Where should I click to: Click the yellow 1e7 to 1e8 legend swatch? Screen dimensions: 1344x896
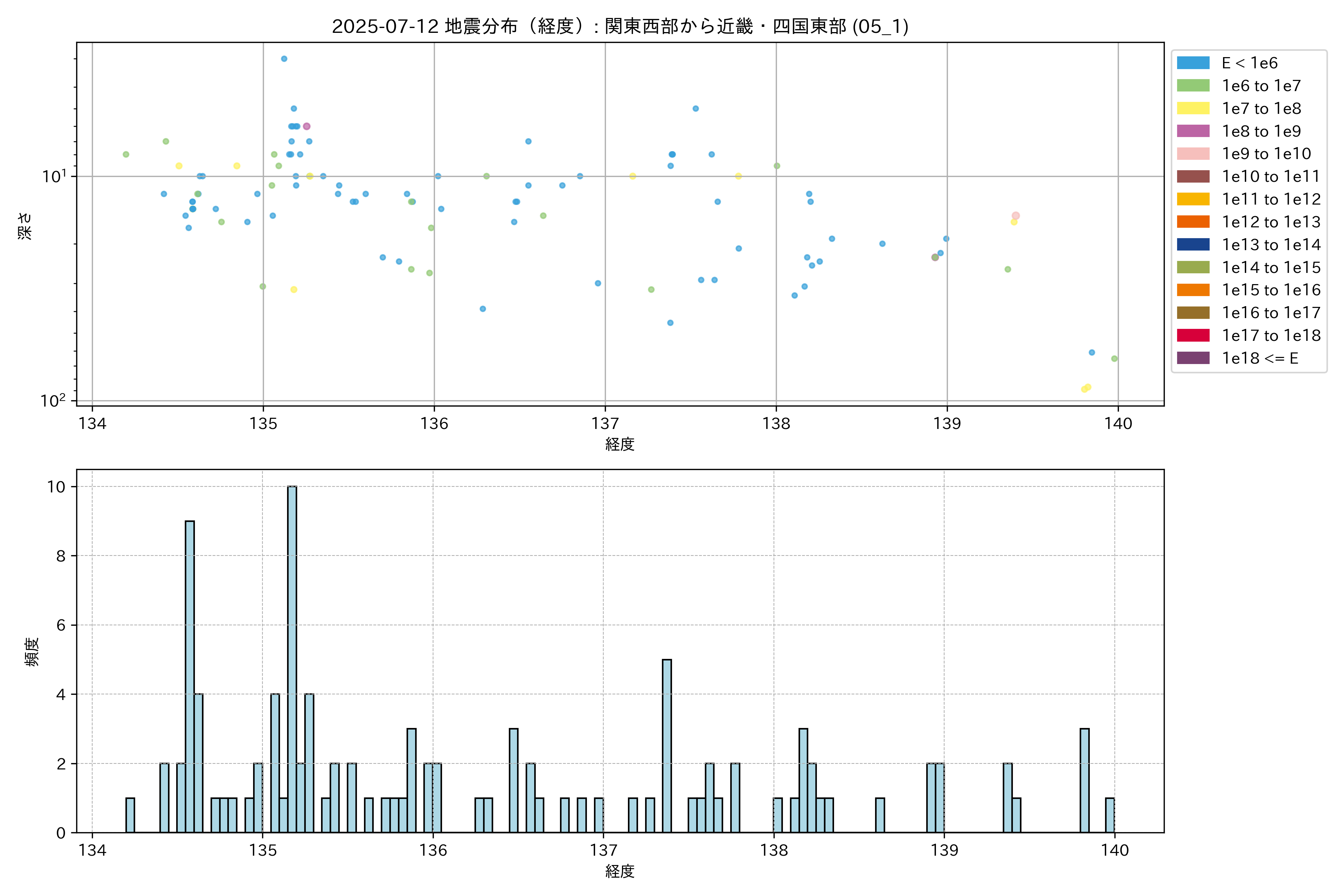(1192, 109)
